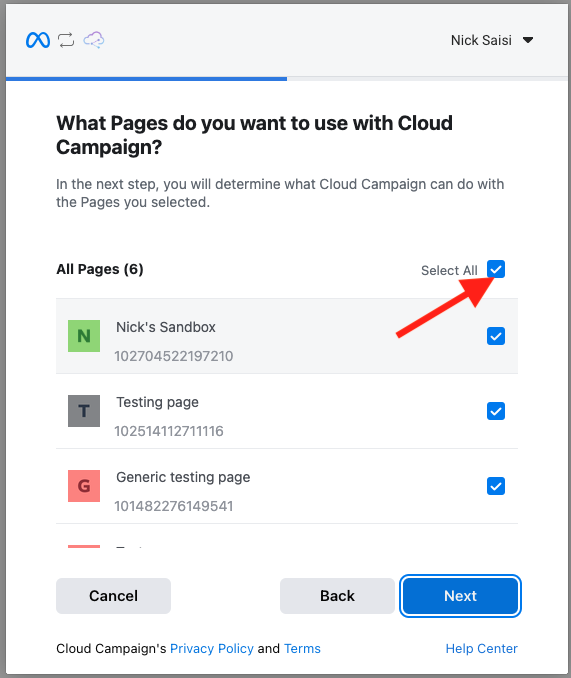Click the green N avatar for Nick's Sandbox

point(84,336)
